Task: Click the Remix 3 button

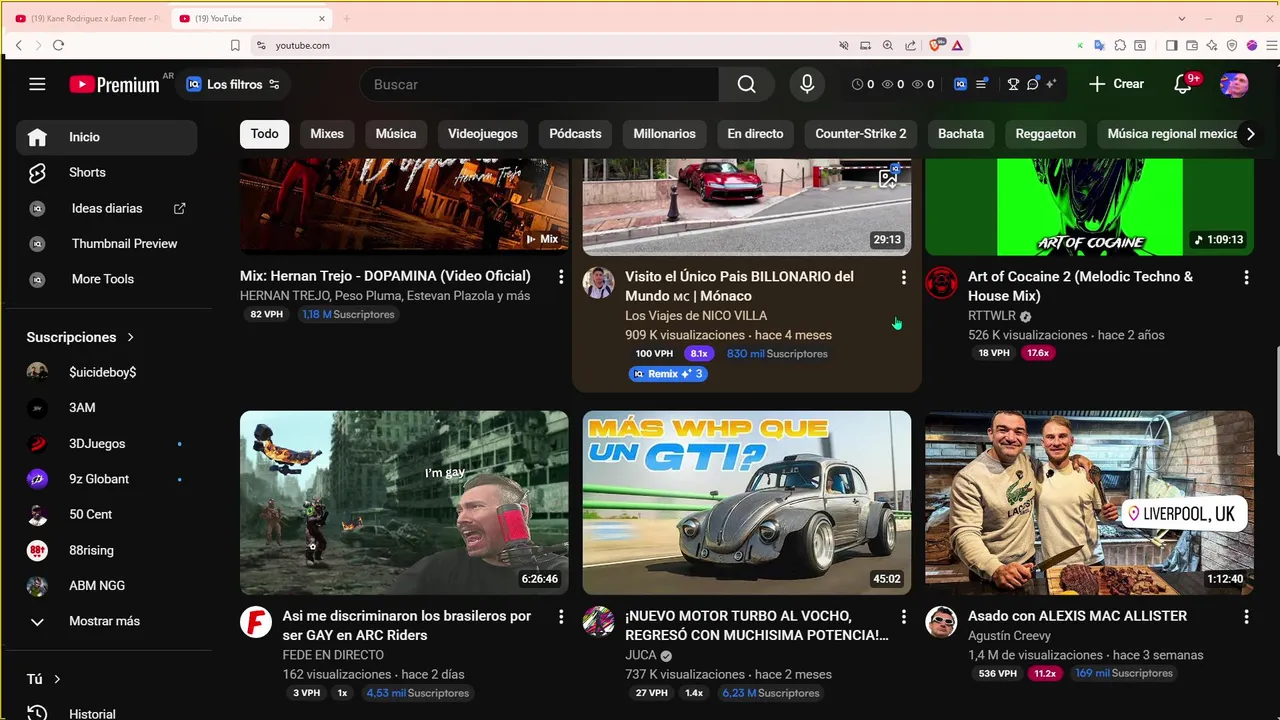Action: [x=668, y=374]
